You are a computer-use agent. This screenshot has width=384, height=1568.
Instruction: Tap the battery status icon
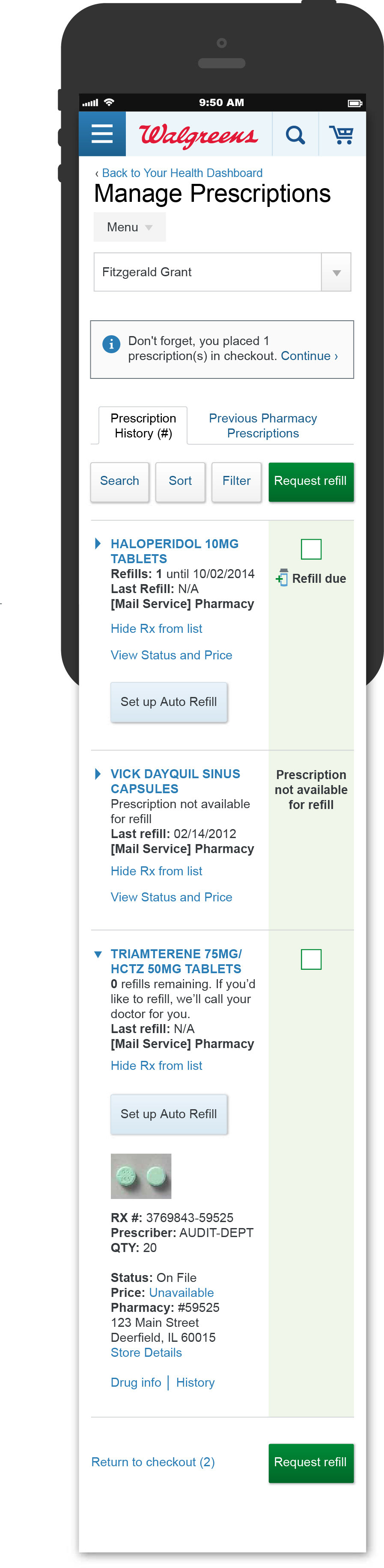pos(355,103)
